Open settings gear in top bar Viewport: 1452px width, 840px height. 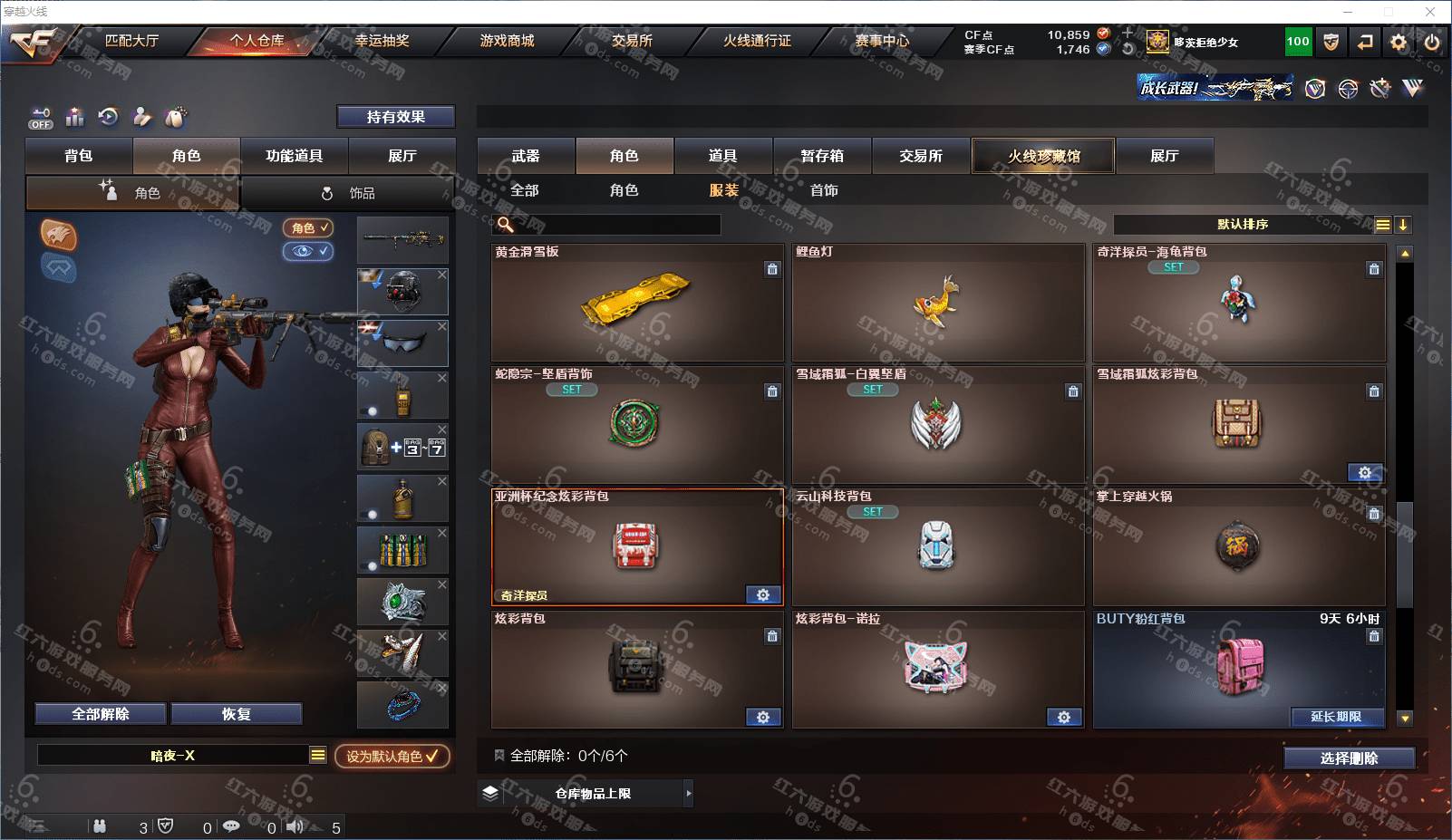[1399, 42]
